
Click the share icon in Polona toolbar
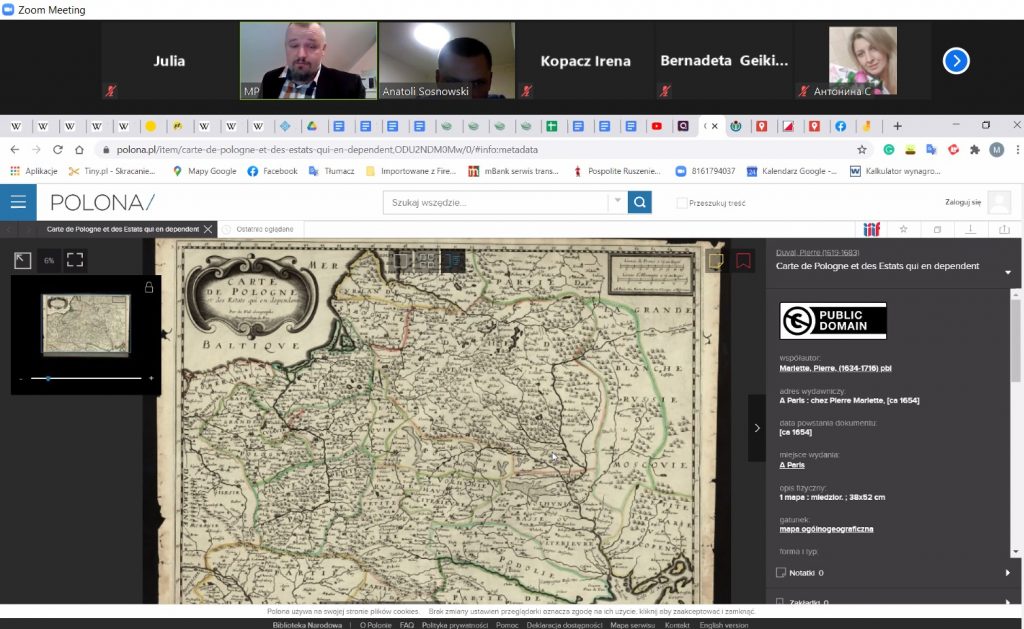click(1004, 229)
